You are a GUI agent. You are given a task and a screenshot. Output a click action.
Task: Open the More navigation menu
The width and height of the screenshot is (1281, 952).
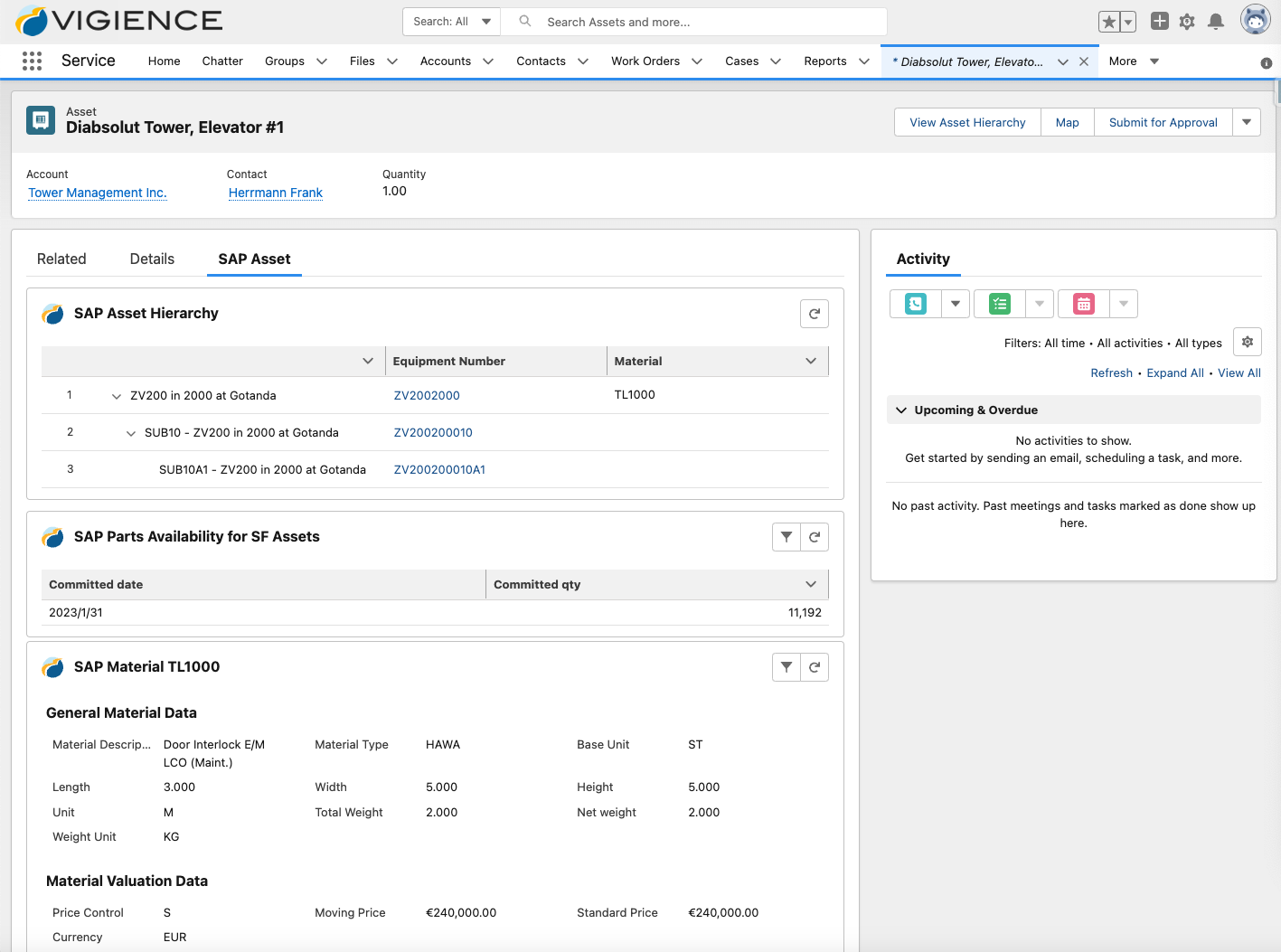(1134, 61)
